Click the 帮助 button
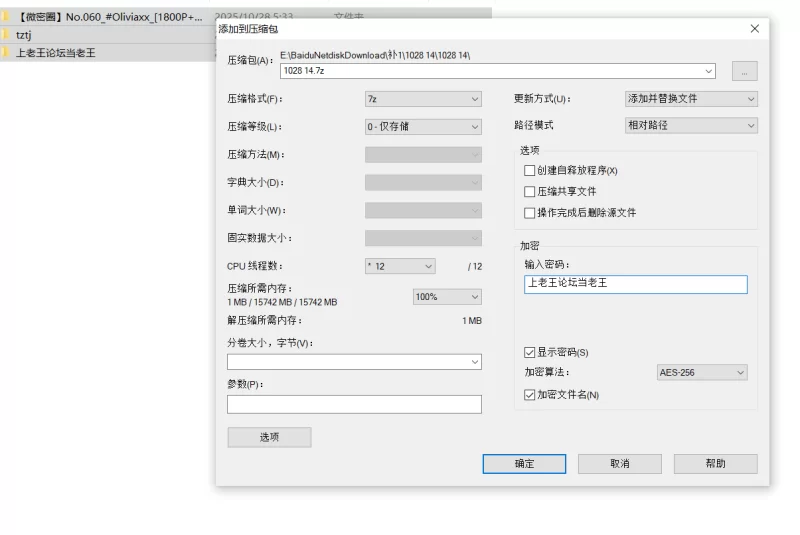This screenshot has height=535, width=800. pyautogui.click(x=715, y=464)
